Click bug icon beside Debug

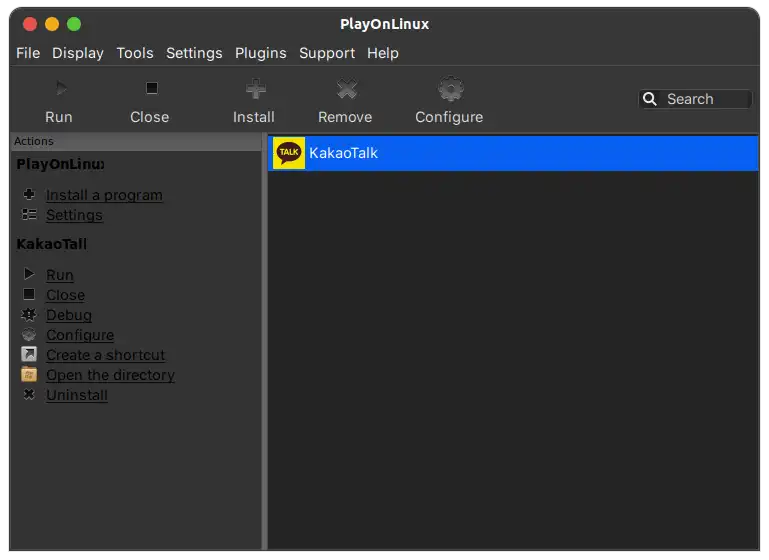click(x=29, y=314)
